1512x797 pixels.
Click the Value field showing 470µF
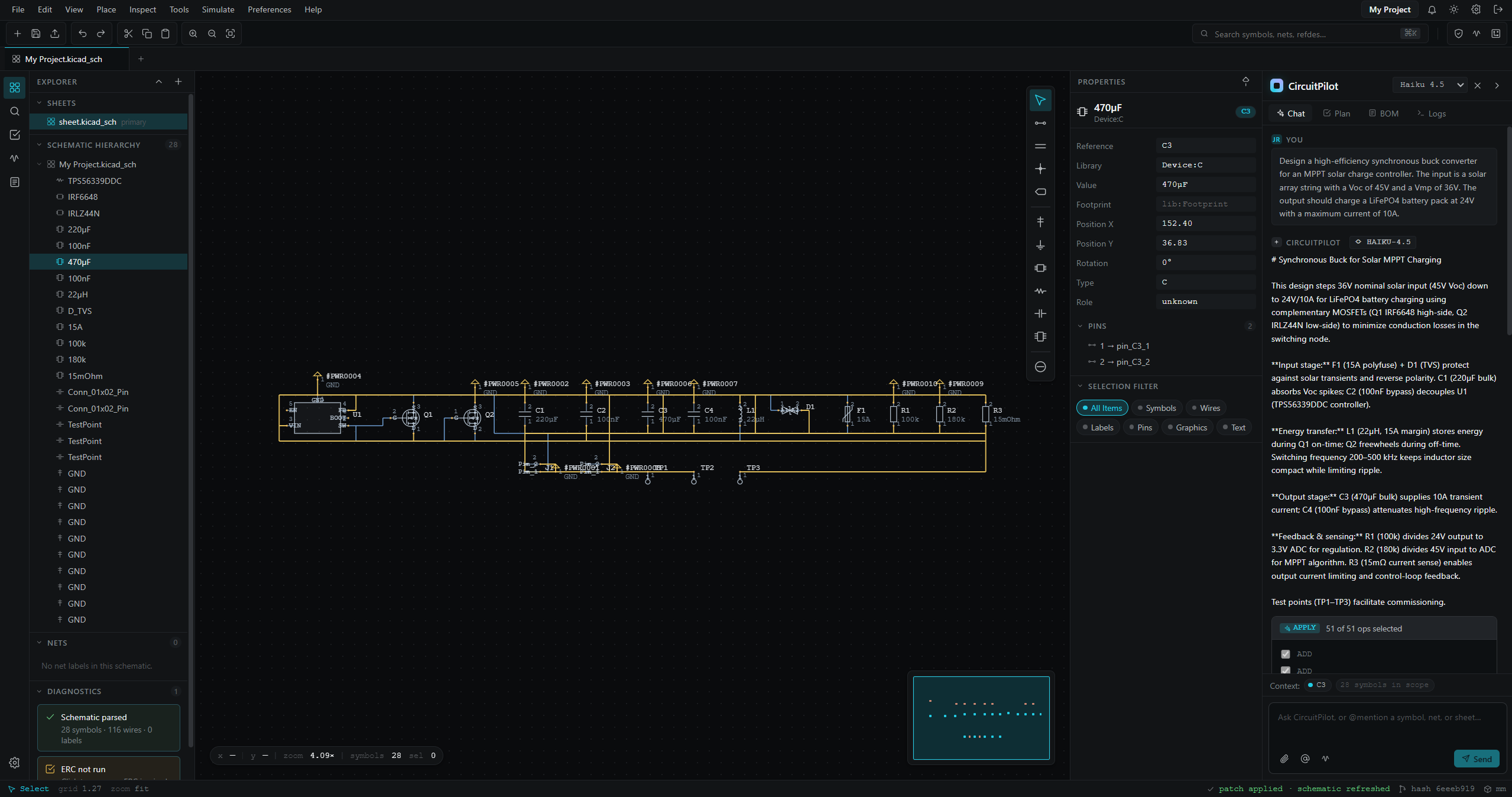(1205, 184)
